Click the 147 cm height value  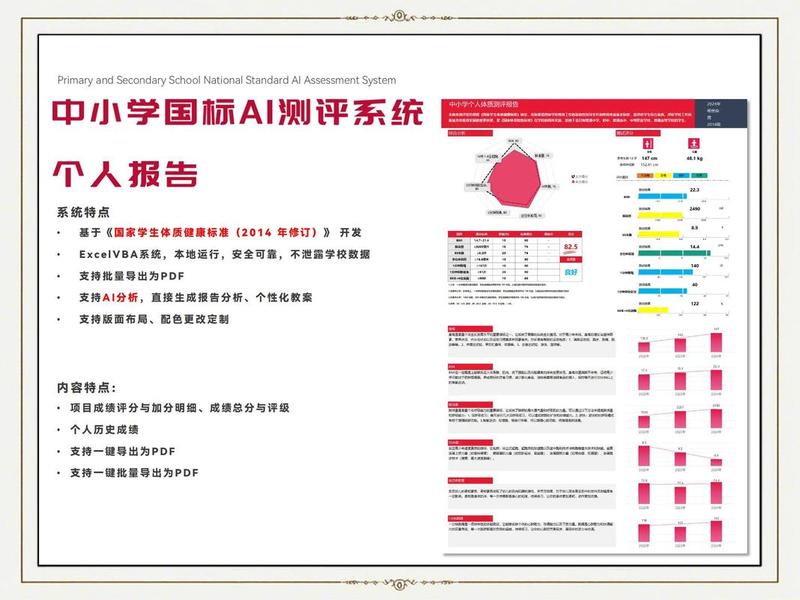click(649, 159)
